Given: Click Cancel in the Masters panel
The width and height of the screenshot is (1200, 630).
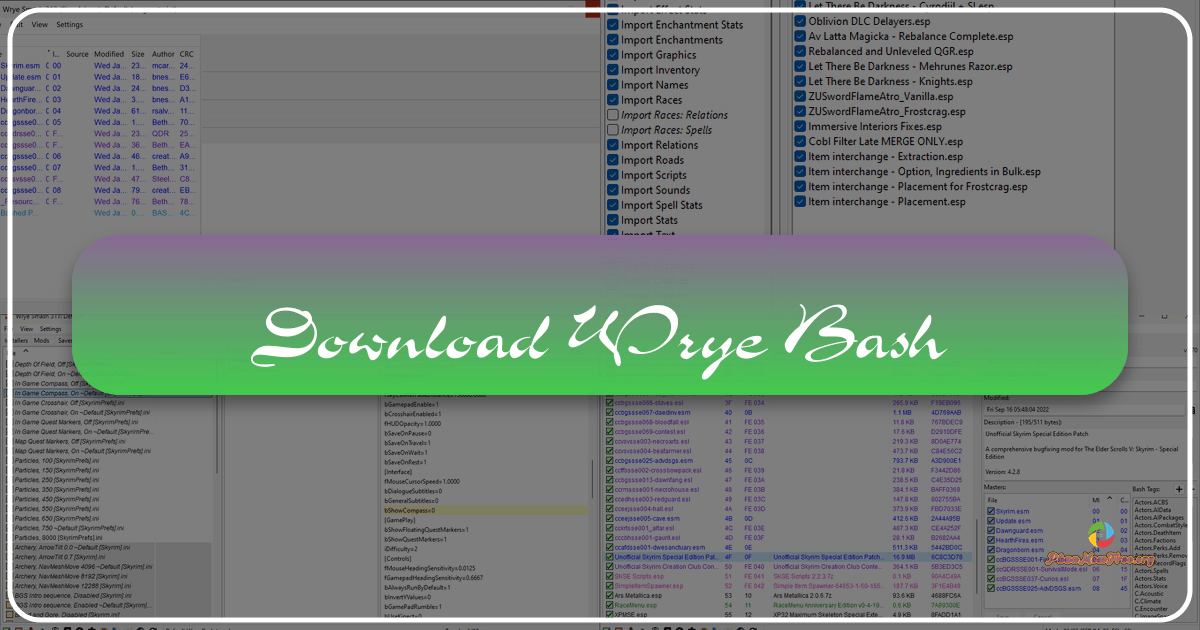Looking at the screenshot, I should (1043, 616).
